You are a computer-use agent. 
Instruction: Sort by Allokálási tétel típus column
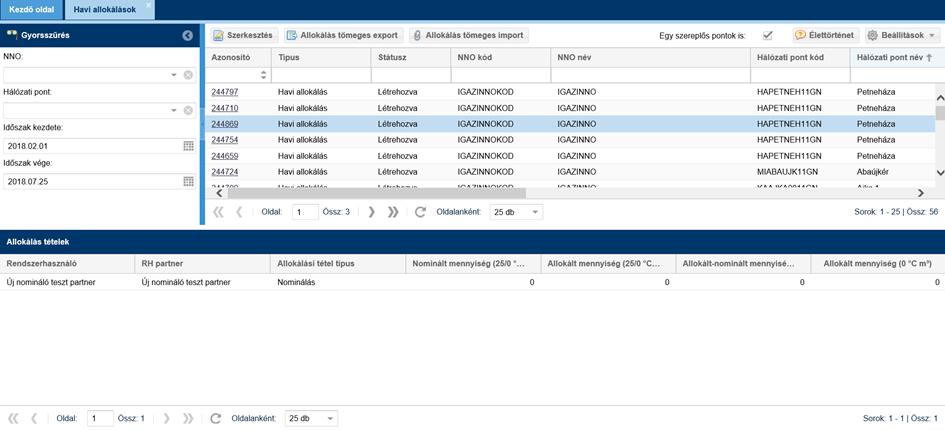pos(338,263)
